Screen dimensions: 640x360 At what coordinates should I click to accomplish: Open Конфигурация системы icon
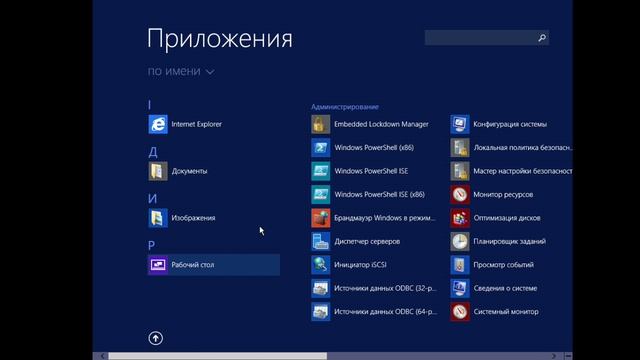(460, 124)
